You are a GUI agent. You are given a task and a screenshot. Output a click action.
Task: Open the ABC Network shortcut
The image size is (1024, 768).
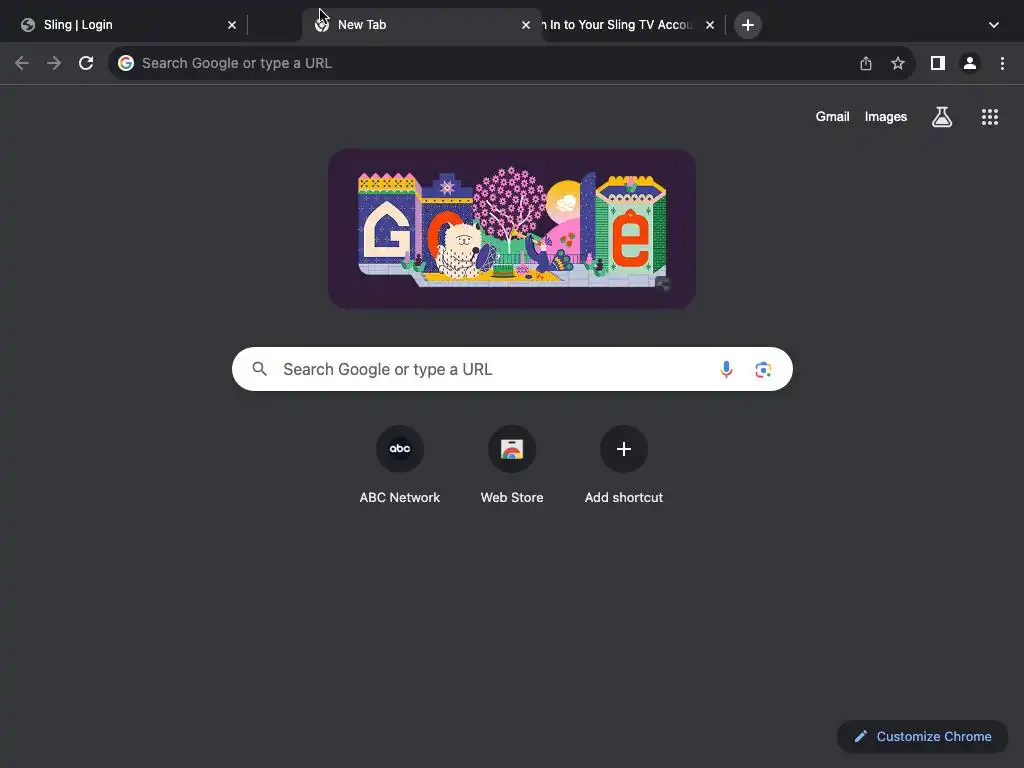tap(400, 465)
